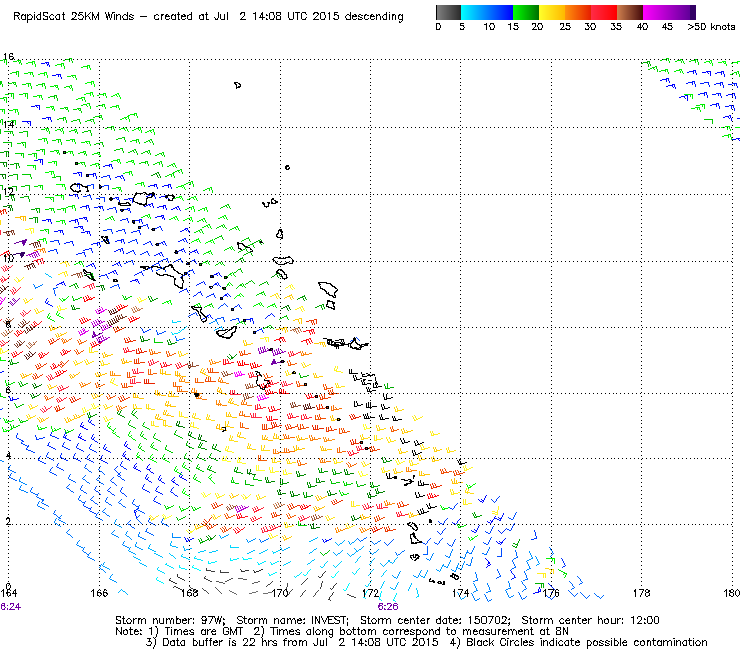Click longitude label 174 on bottom axis
The height and width of the screenshot is (650, 740).
pyautogui.click(x=461, y=593)
